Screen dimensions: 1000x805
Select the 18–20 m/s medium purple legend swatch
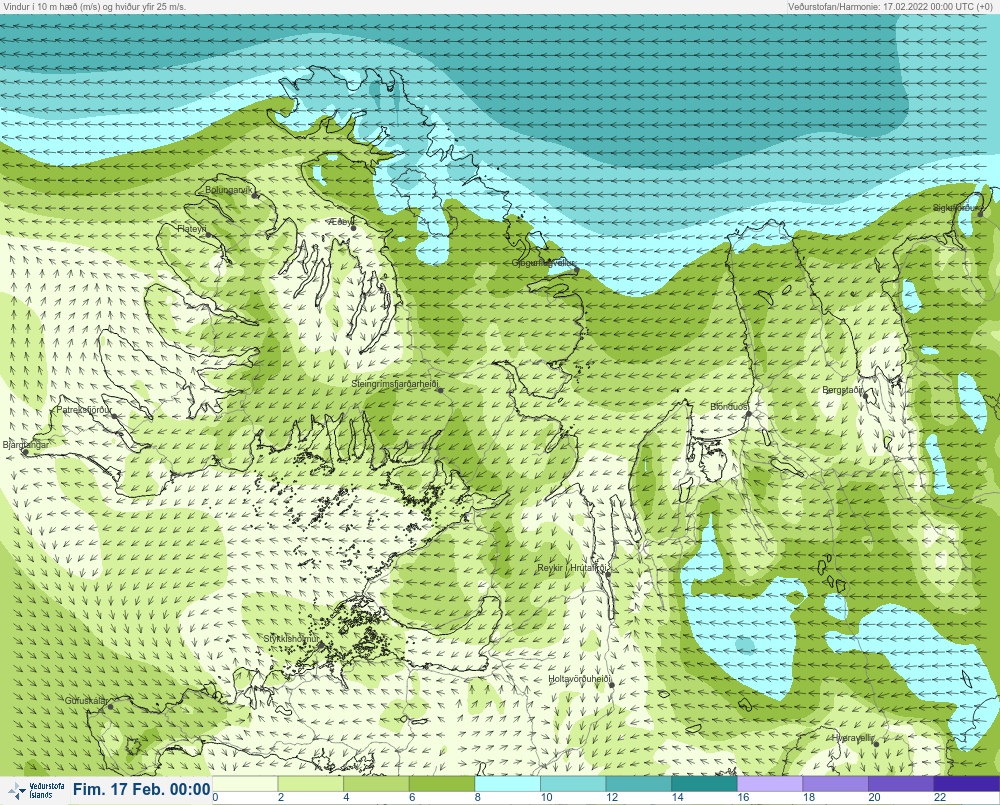click(x=835, y=783)
